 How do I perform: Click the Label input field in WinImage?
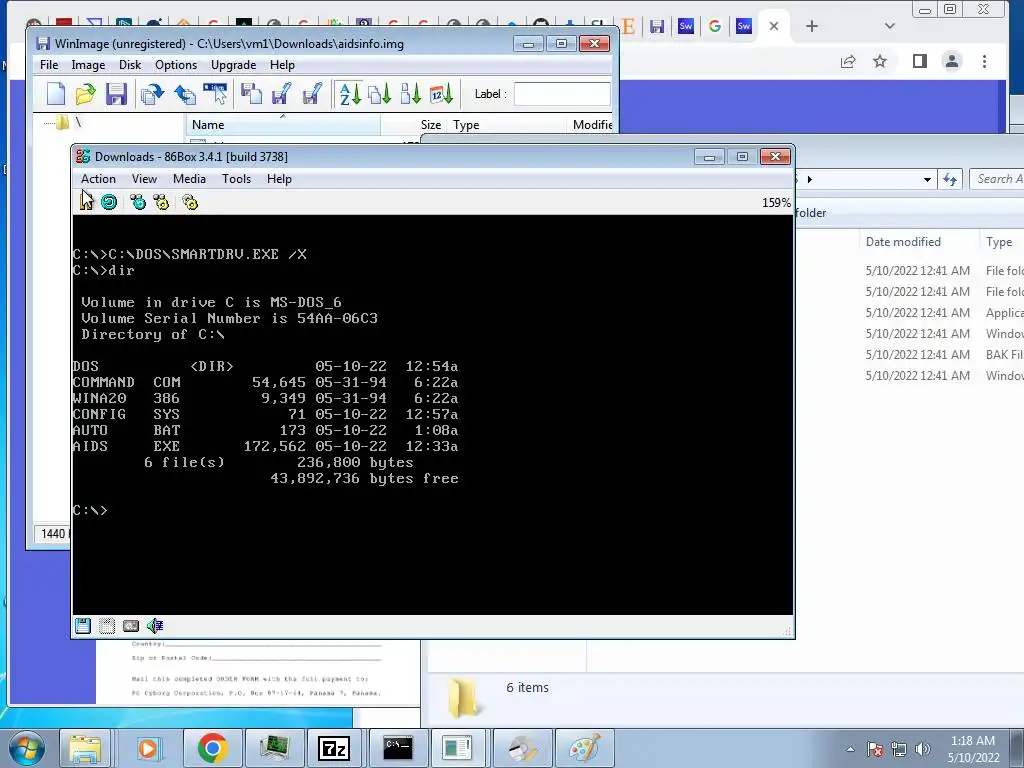click(x=562, y=94)
